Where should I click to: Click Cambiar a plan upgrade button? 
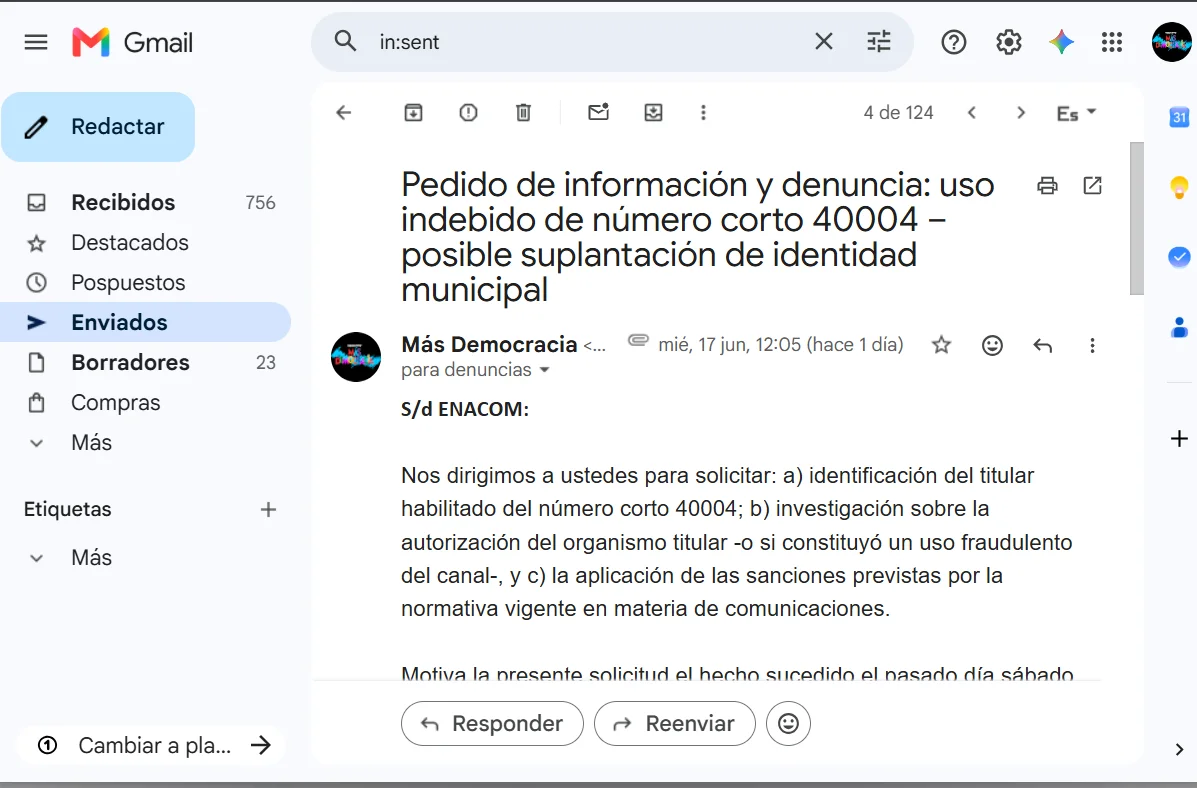[x=150, y=744]
